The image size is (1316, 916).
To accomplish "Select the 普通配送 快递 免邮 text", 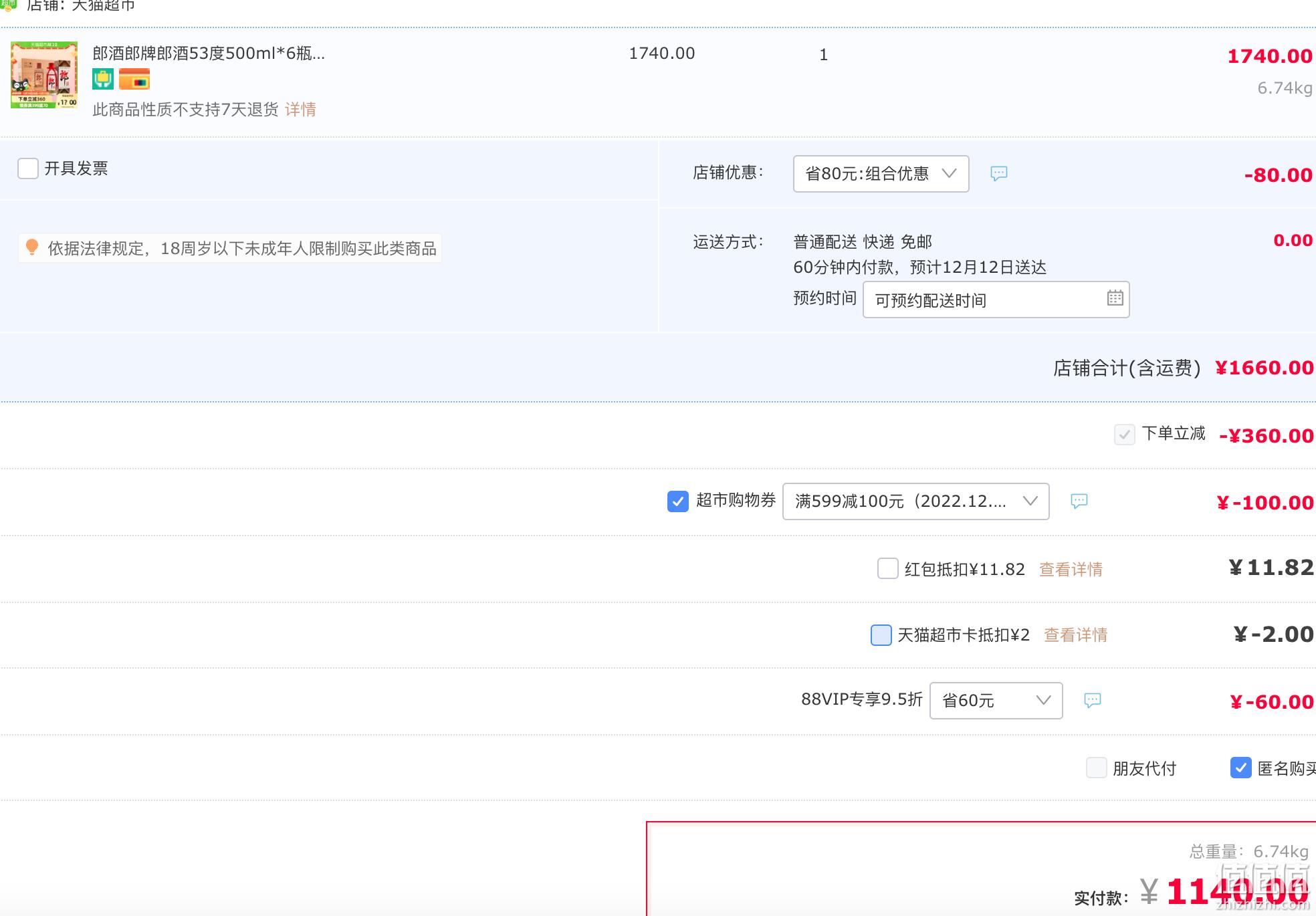I will 863,242.
